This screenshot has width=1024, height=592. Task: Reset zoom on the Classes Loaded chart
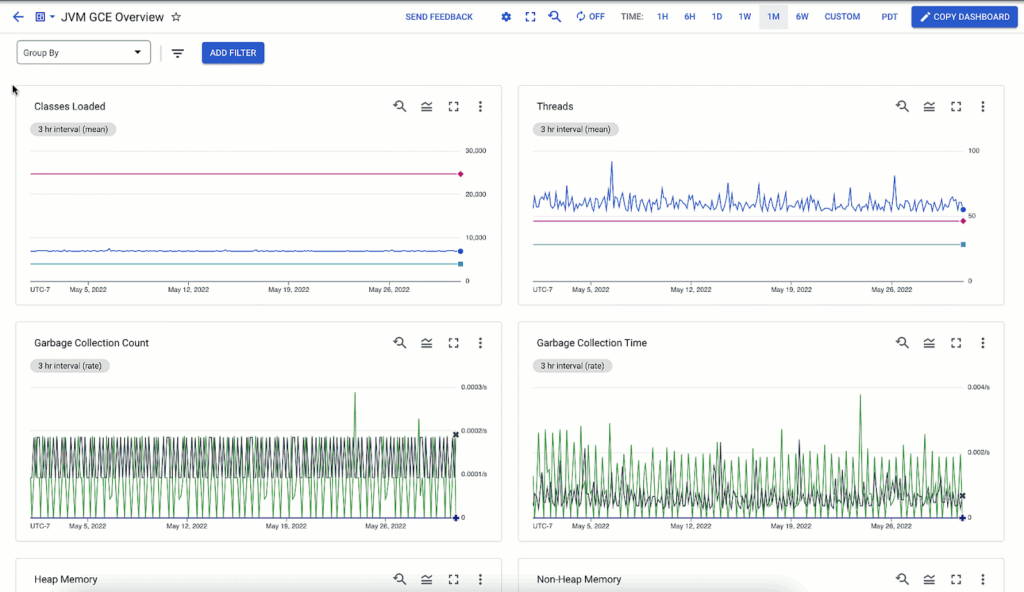pyautogui.click(x=399, y=106)
